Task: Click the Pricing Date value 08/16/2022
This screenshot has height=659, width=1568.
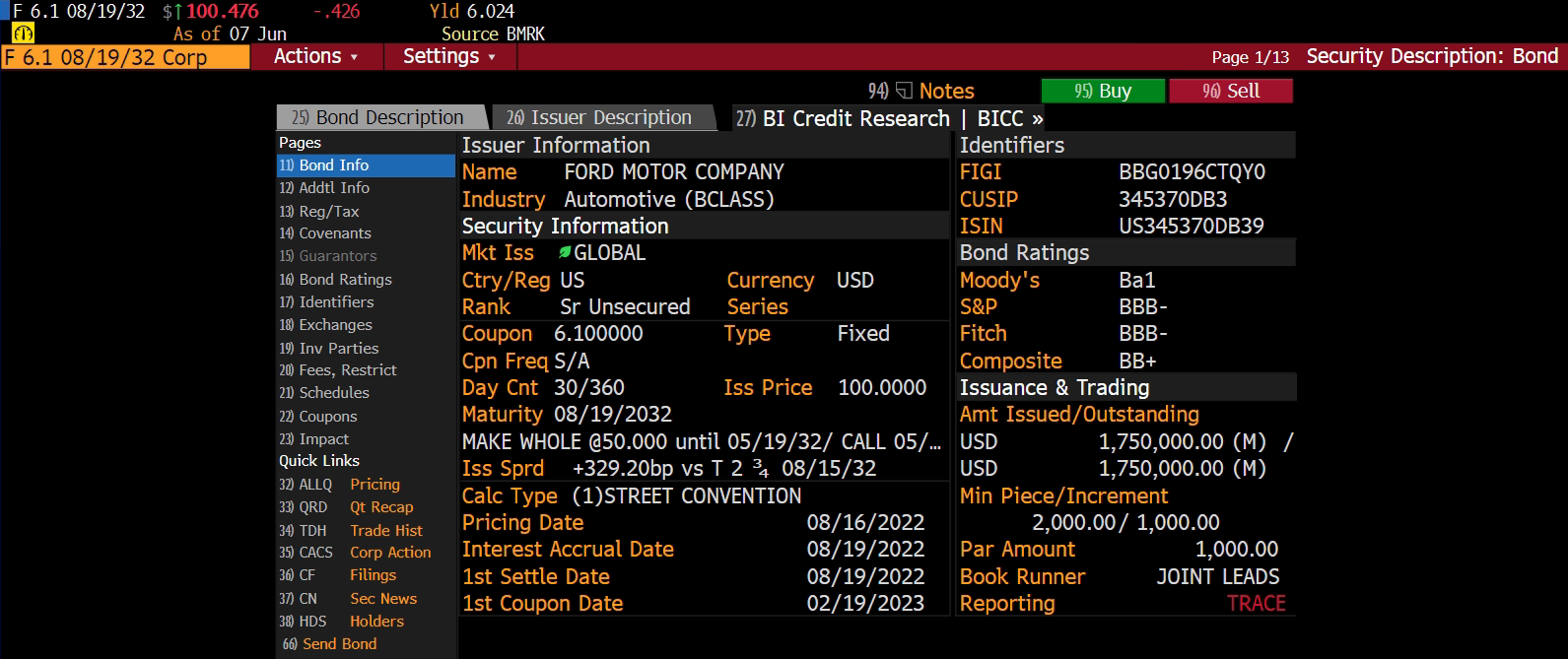Action: click(x=866, y=523)
